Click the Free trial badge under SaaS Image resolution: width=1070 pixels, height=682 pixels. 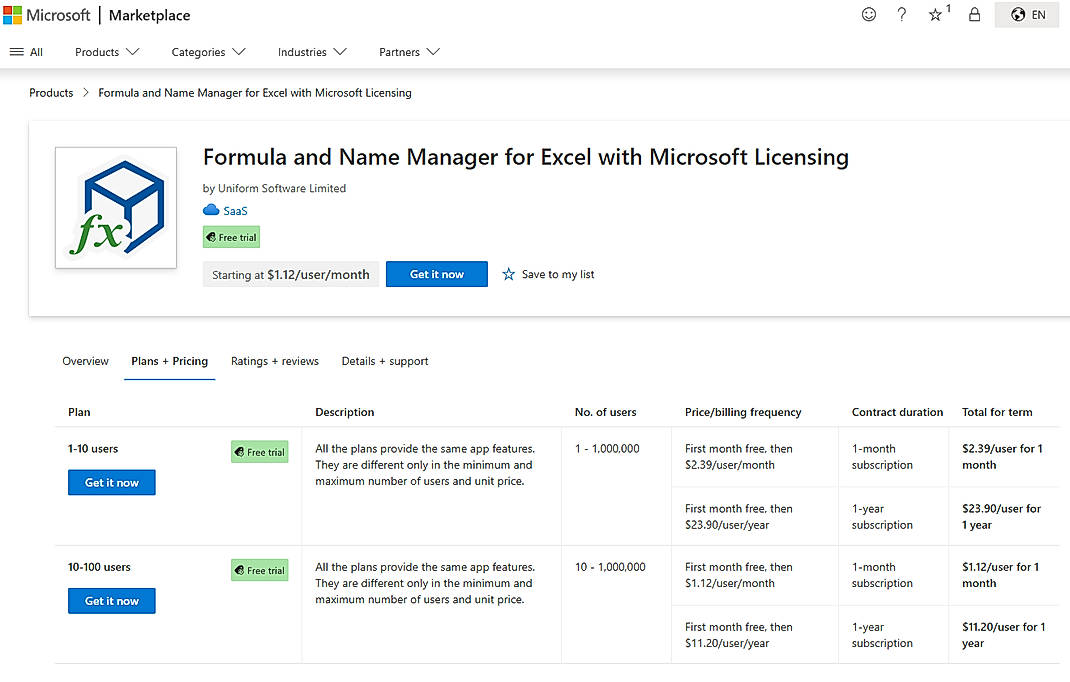pyautogui.click(x=231, y=237)
